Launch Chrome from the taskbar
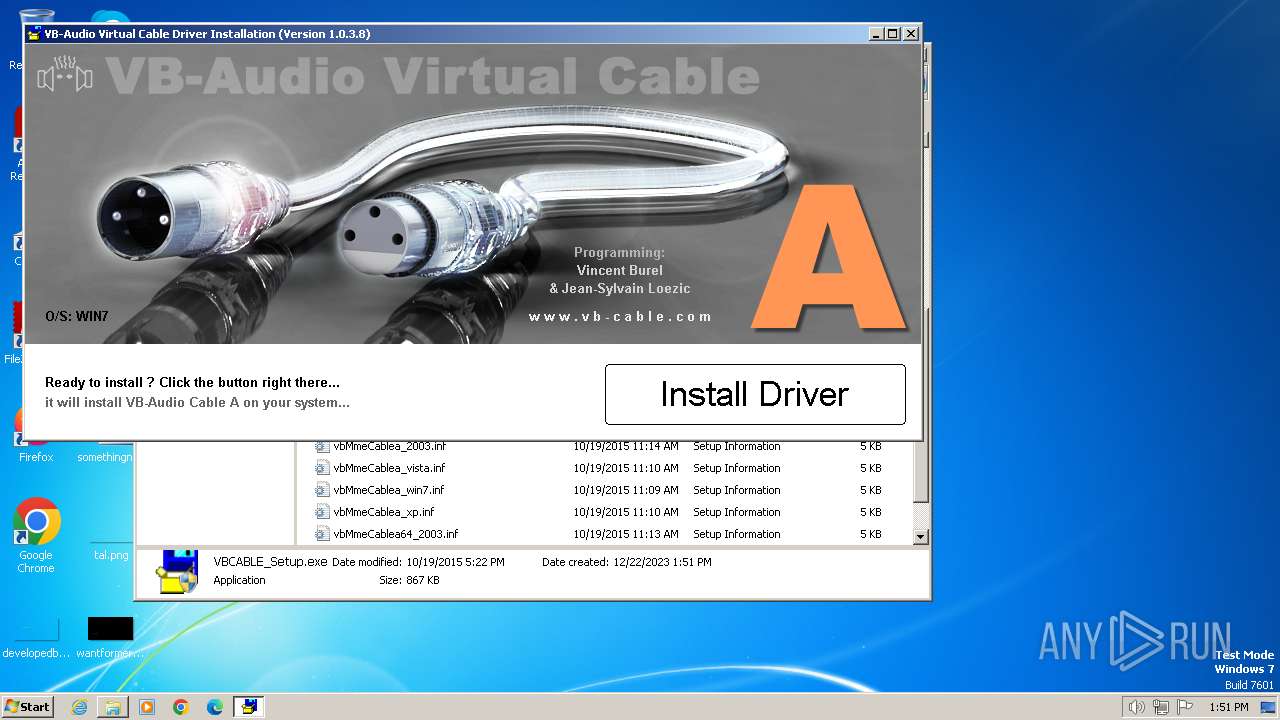This screenshot has width=1280, height=720. point(181,707)
